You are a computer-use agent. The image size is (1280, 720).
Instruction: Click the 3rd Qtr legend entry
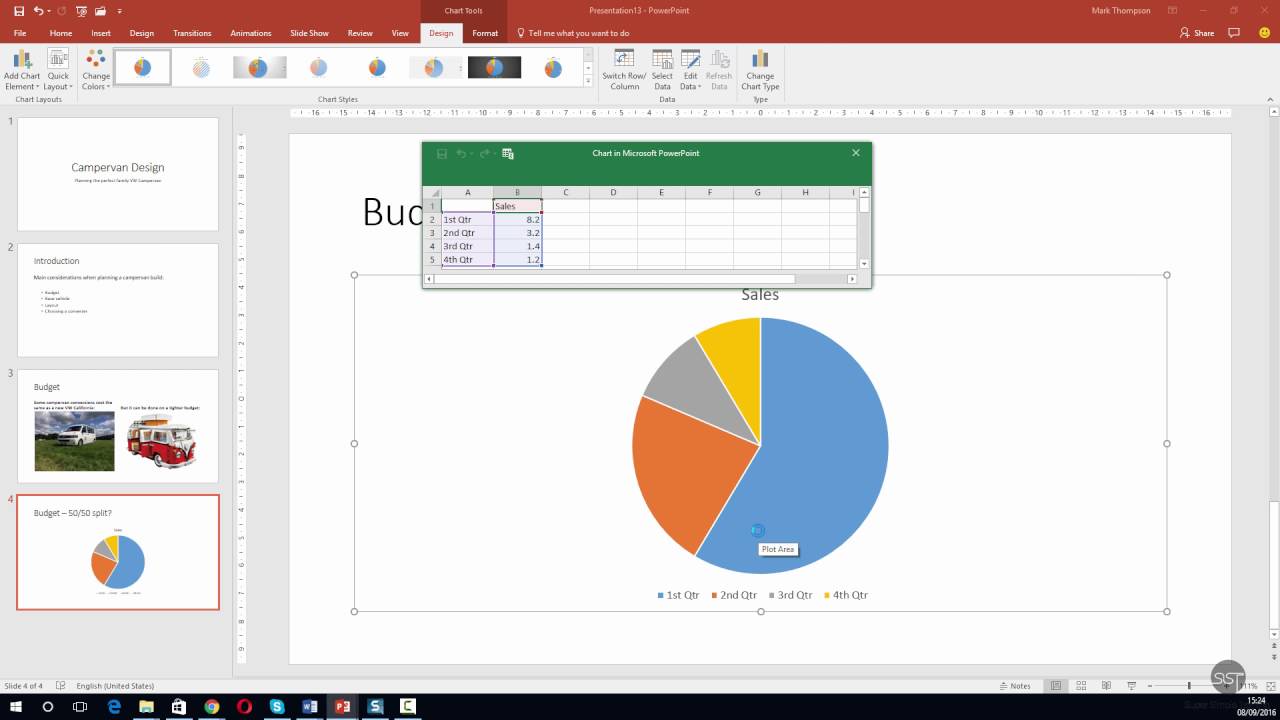click(789, 595)
